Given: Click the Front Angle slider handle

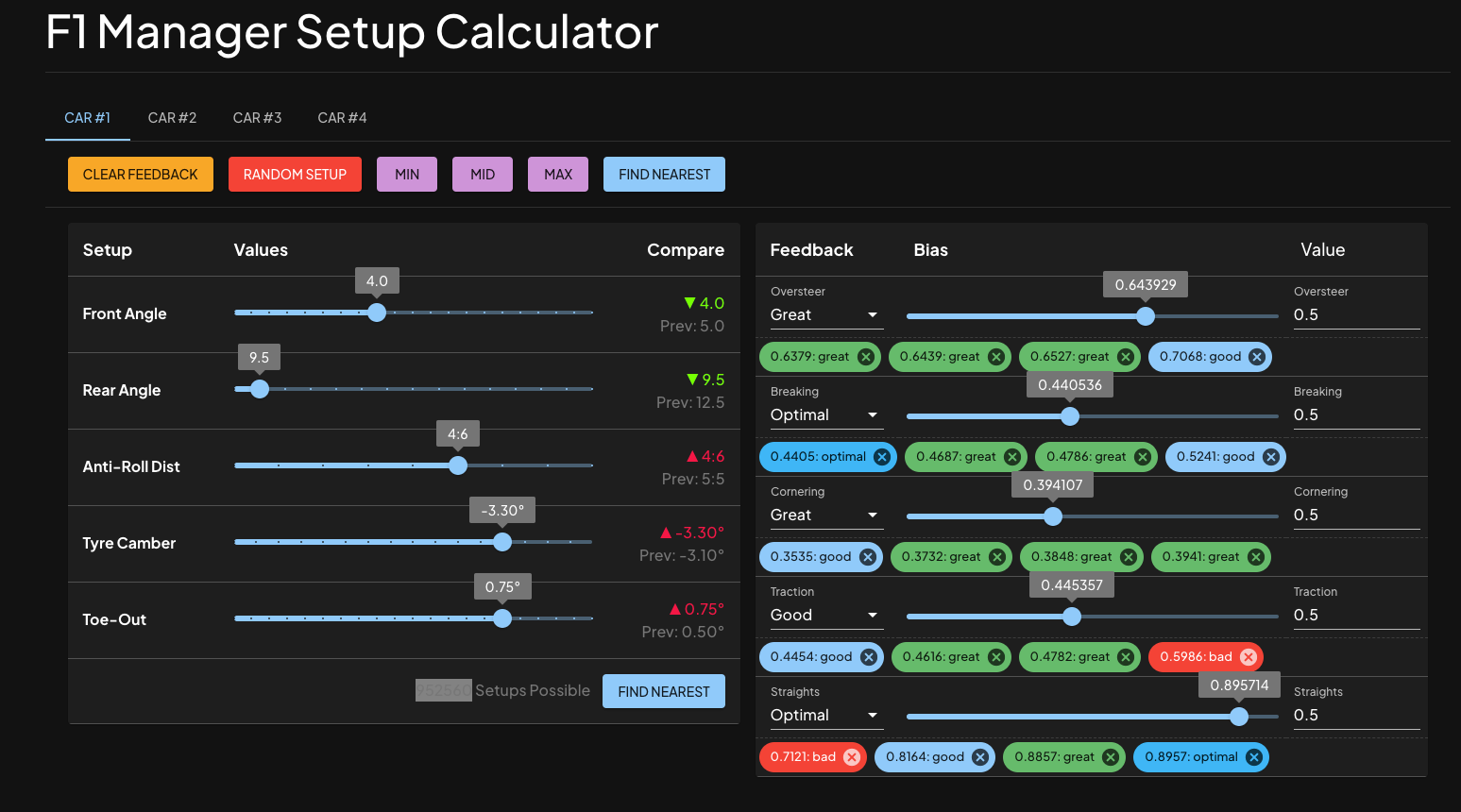Looking at the screenshot, I should [377, 313].
